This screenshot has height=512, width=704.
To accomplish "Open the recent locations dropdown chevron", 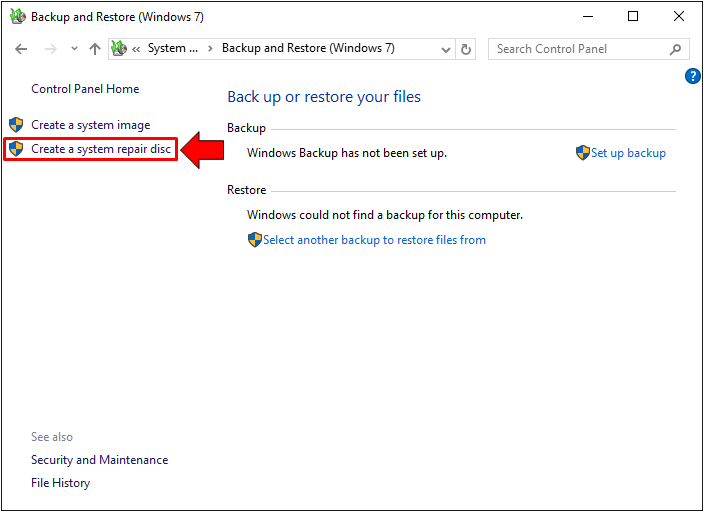I will pyautogui.click(x=74, y=49).
